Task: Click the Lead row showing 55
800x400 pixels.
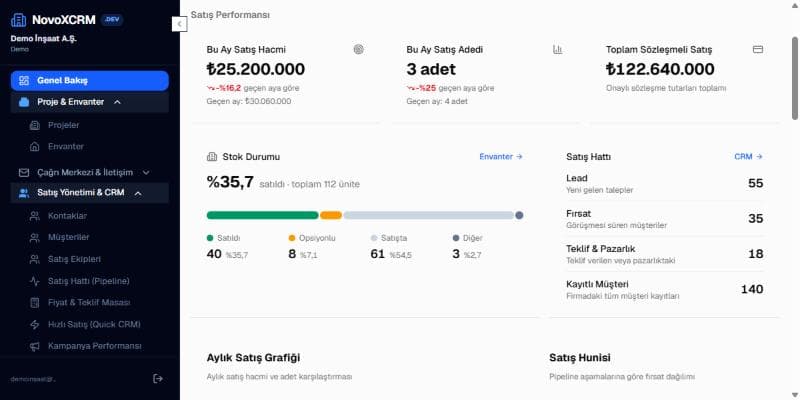Action: click(665, 184)
